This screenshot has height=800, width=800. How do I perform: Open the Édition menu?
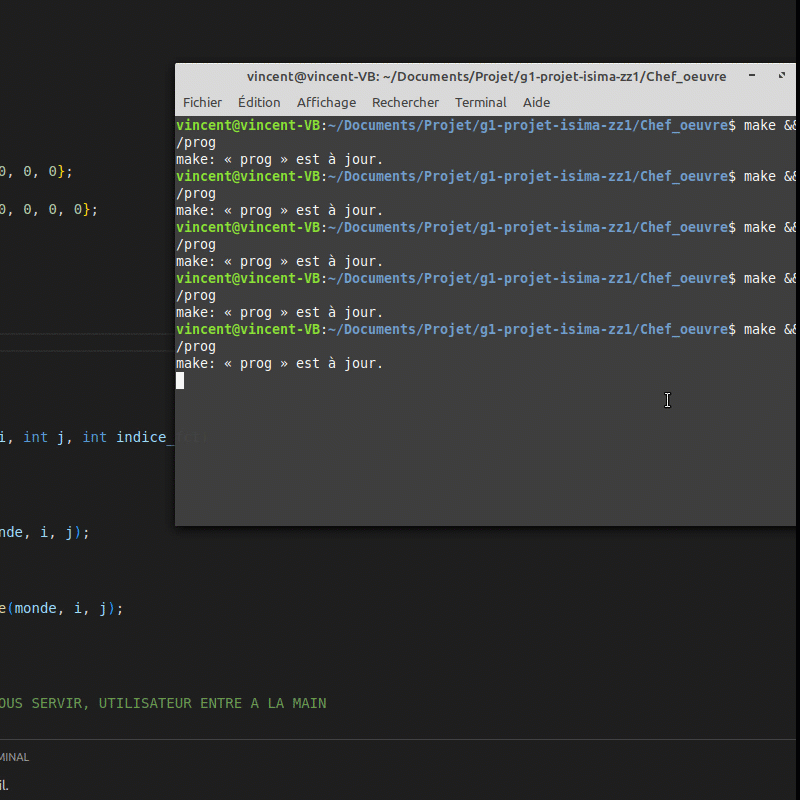259,102
